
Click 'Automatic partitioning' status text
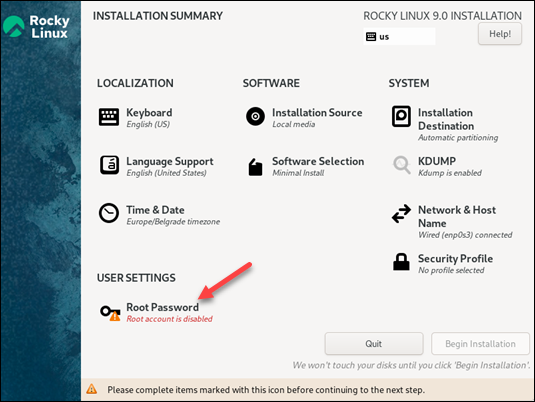(x=458, y=138)
